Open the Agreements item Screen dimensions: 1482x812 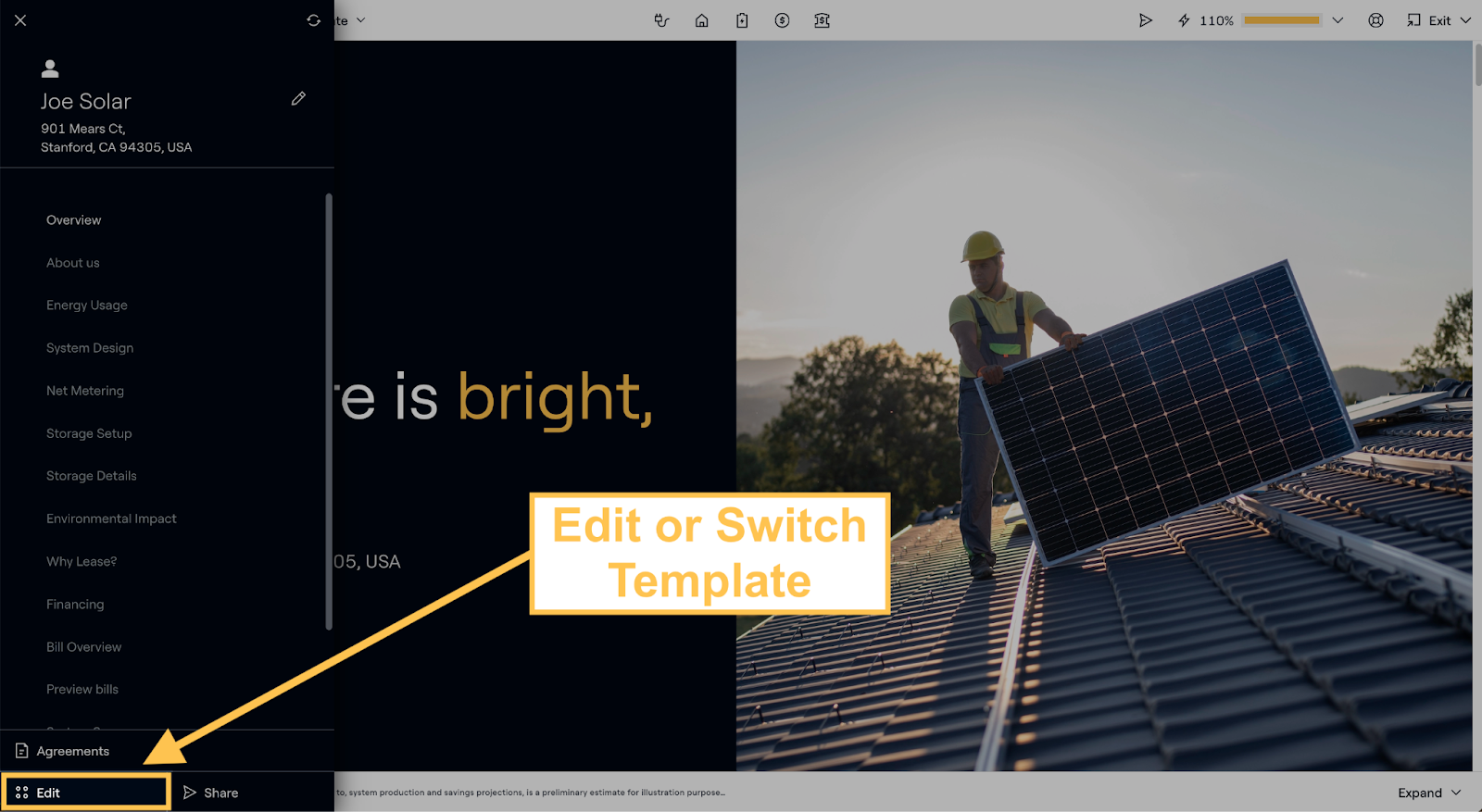pos(72,751)
